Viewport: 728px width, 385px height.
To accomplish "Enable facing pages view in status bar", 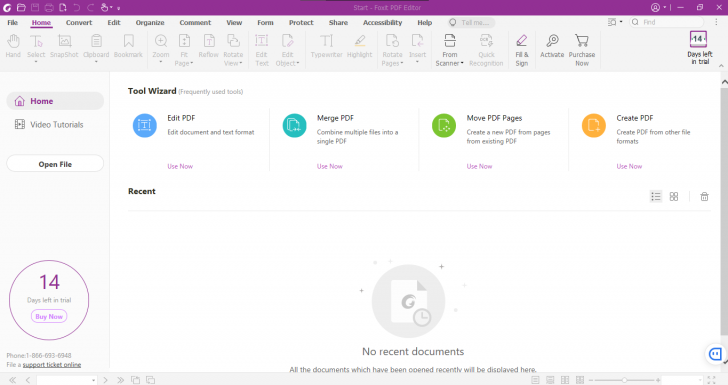I will (x=565, y=380).
